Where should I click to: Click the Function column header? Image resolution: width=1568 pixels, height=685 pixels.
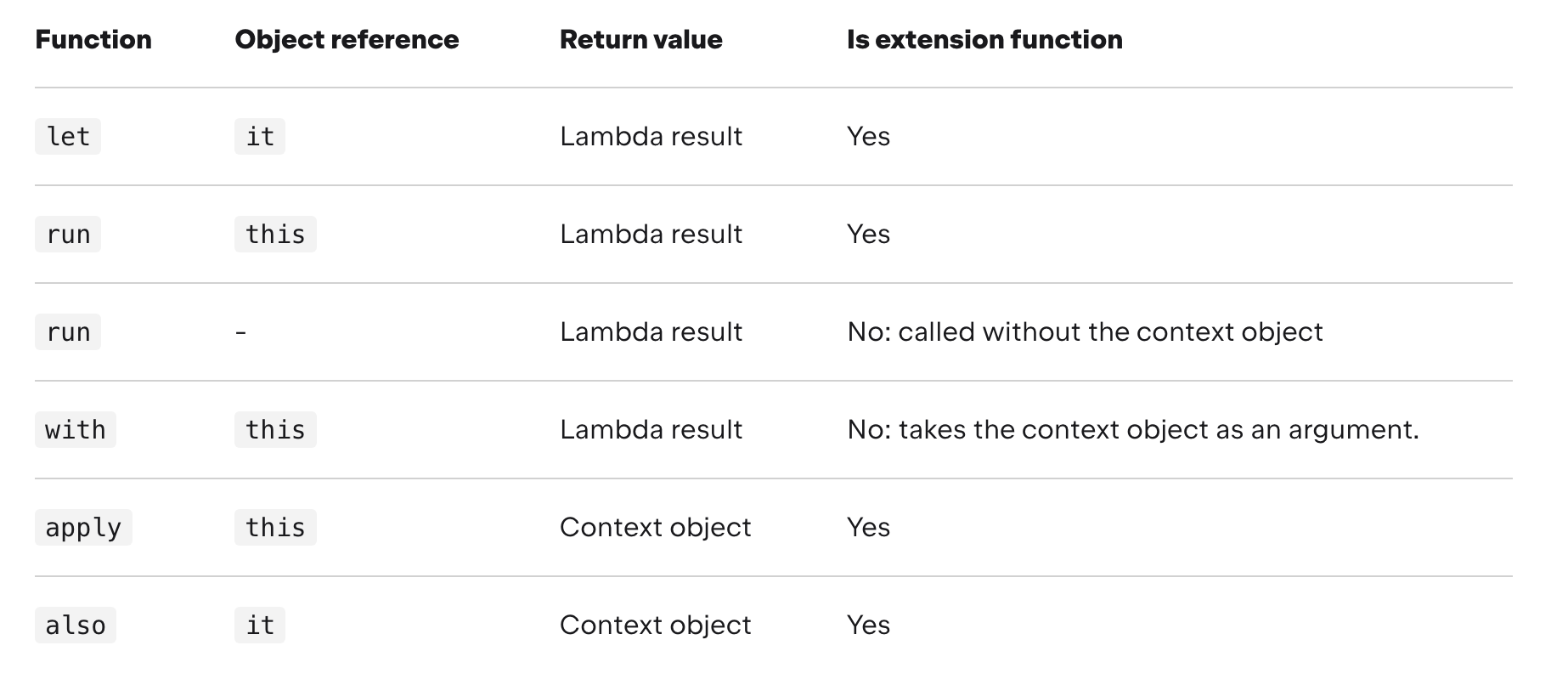[93, 40]
